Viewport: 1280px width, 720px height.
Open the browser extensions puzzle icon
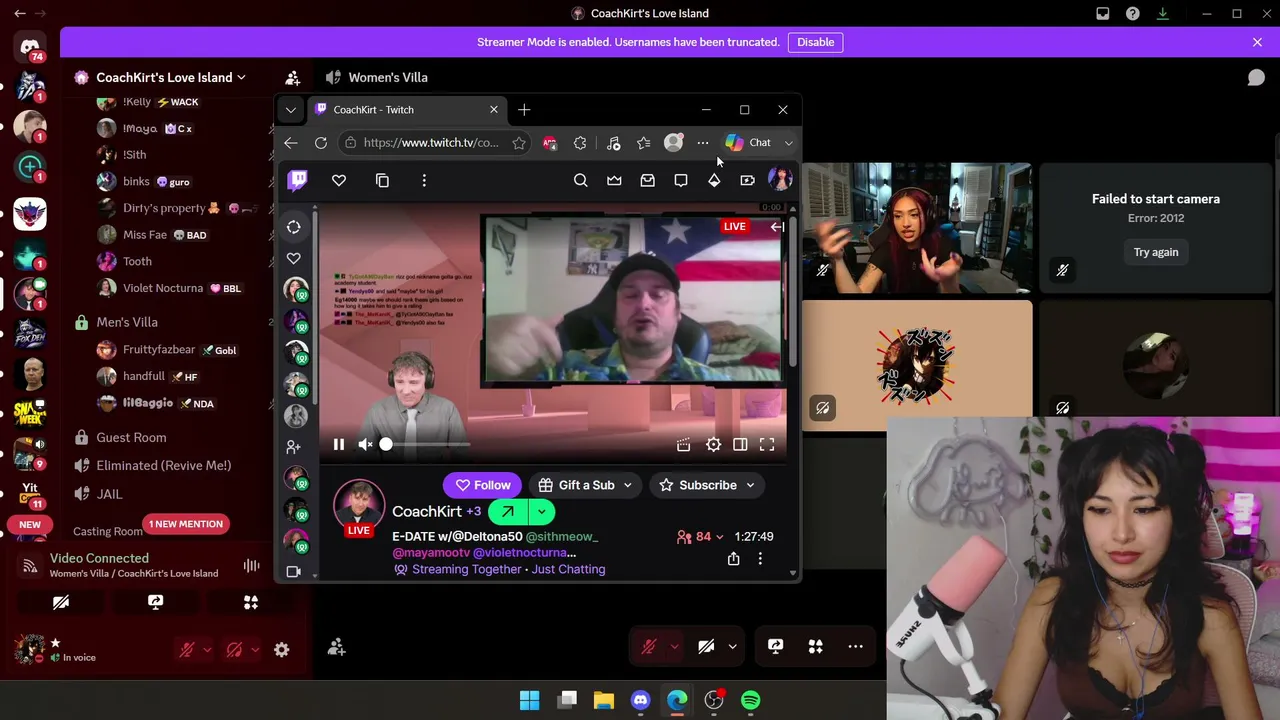point(580,143)
